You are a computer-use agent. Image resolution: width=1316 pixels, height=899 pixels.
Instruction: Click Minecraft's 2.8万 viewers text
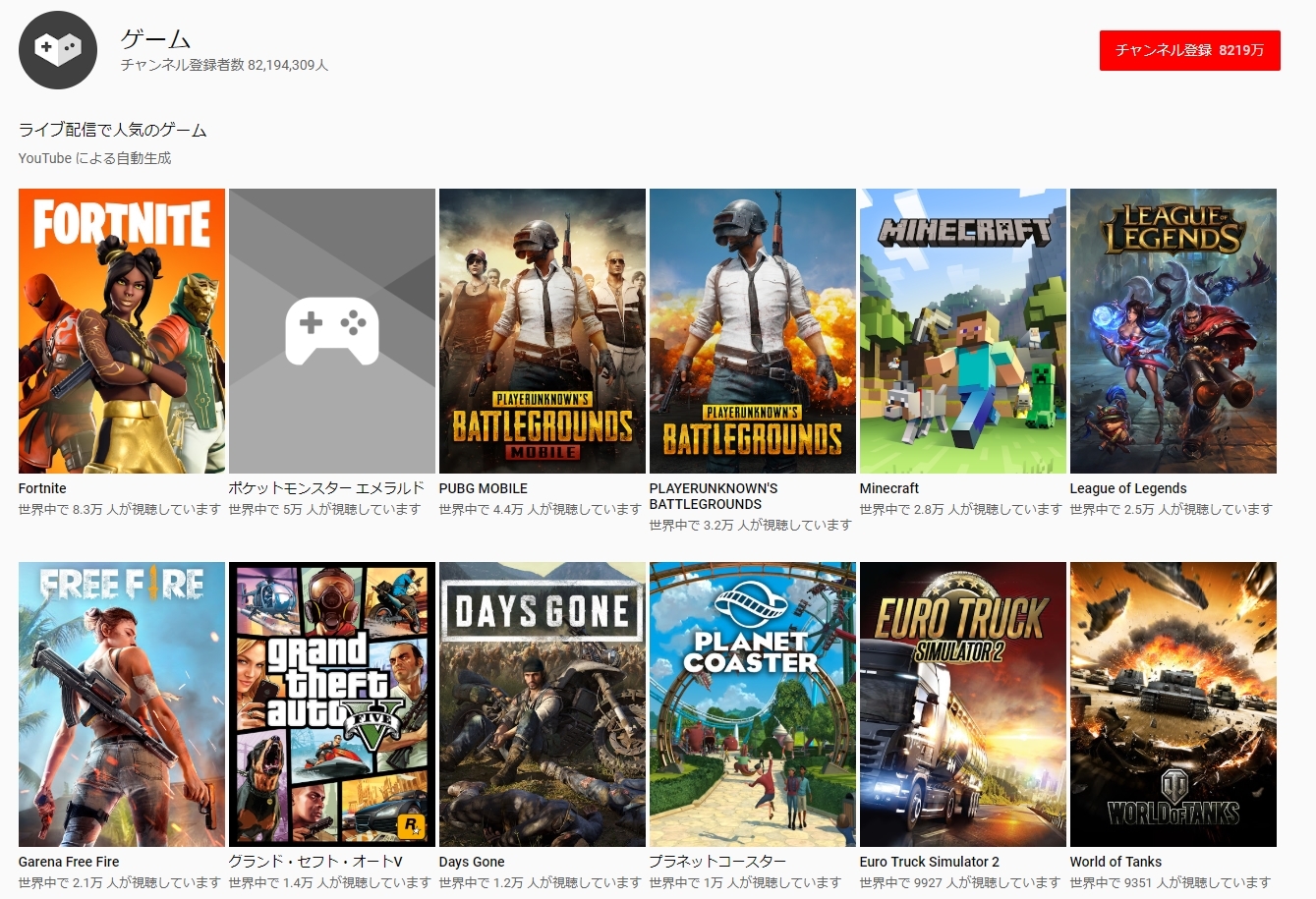pos(960,509)
